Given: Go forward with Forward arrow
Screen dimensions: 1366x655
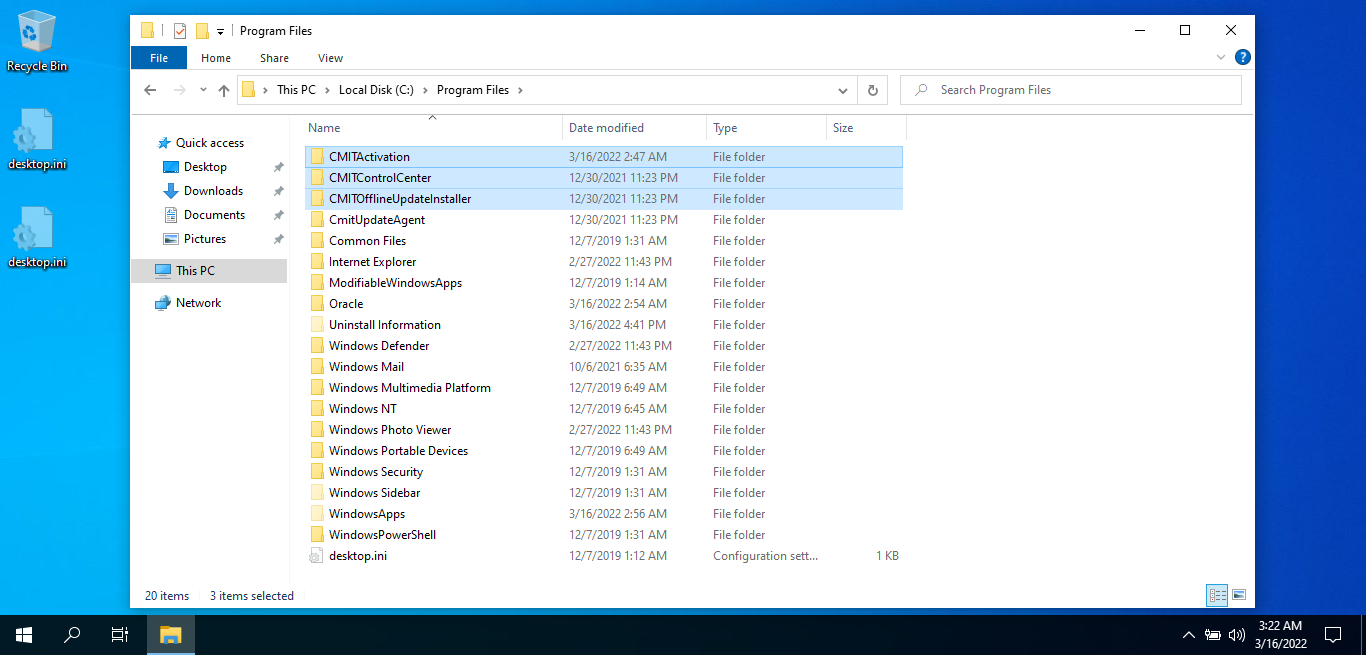Looking at the screenshot, I should click(180, 90).
